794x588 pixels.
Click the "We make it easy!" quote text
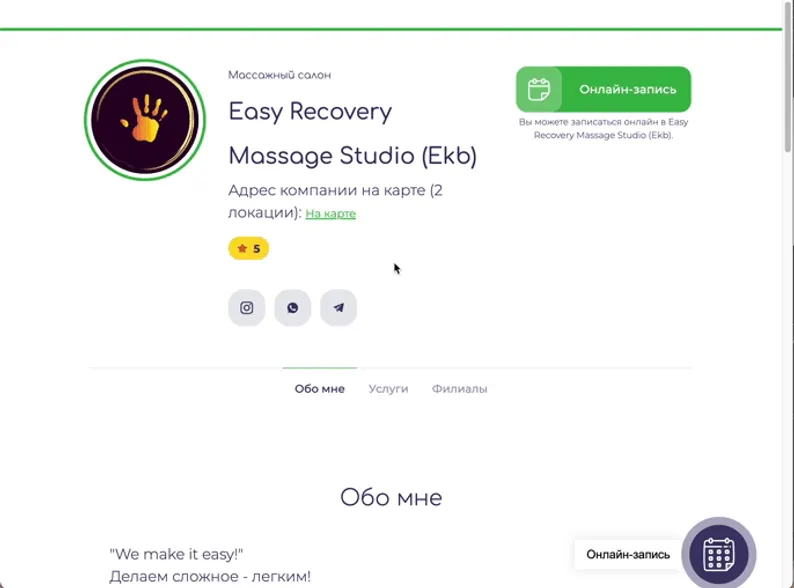(176, 554)
